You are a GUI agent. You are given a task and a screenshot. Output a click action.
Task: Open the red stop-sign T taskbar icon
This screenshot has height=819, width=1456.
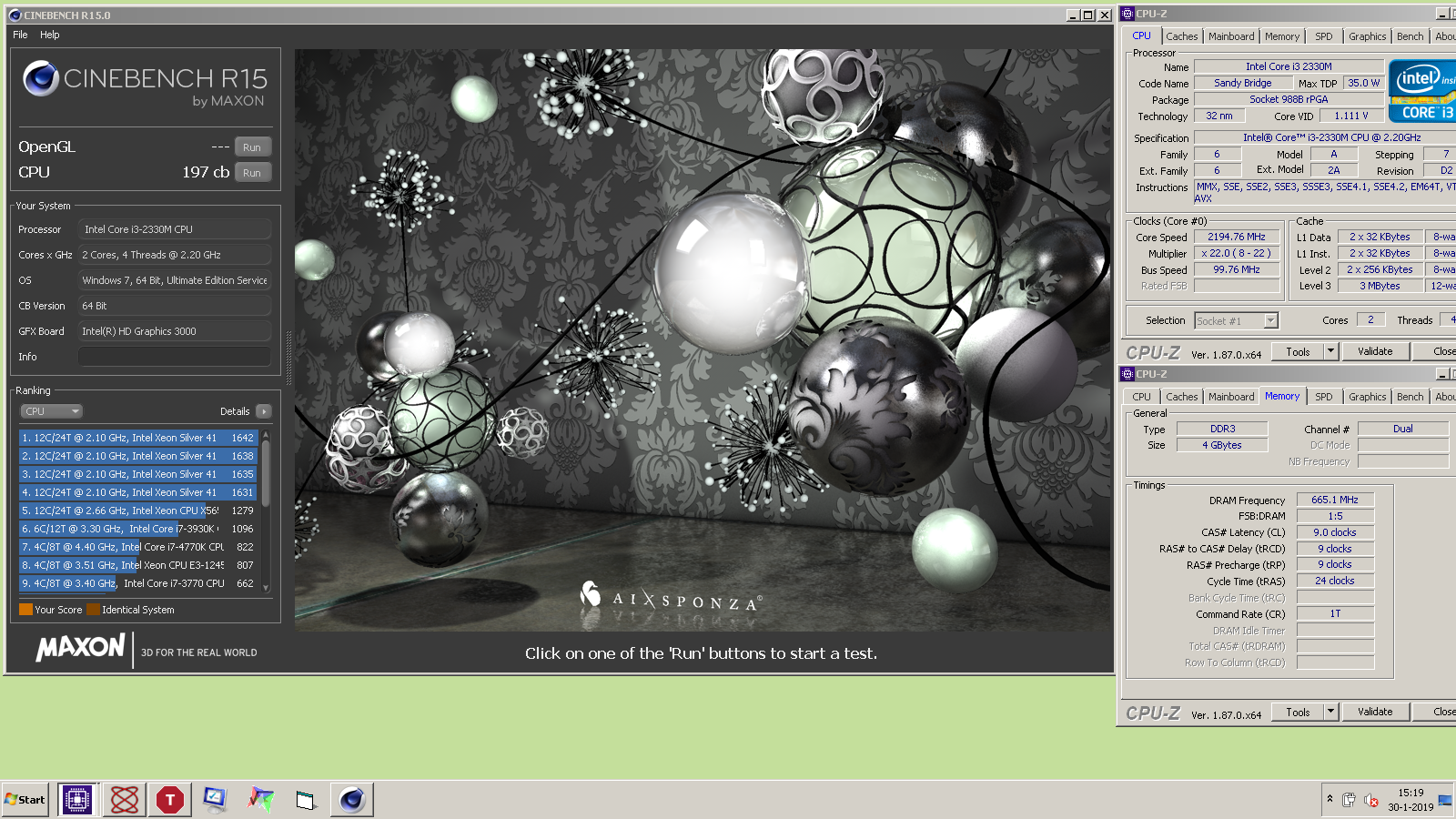[169, 800]
